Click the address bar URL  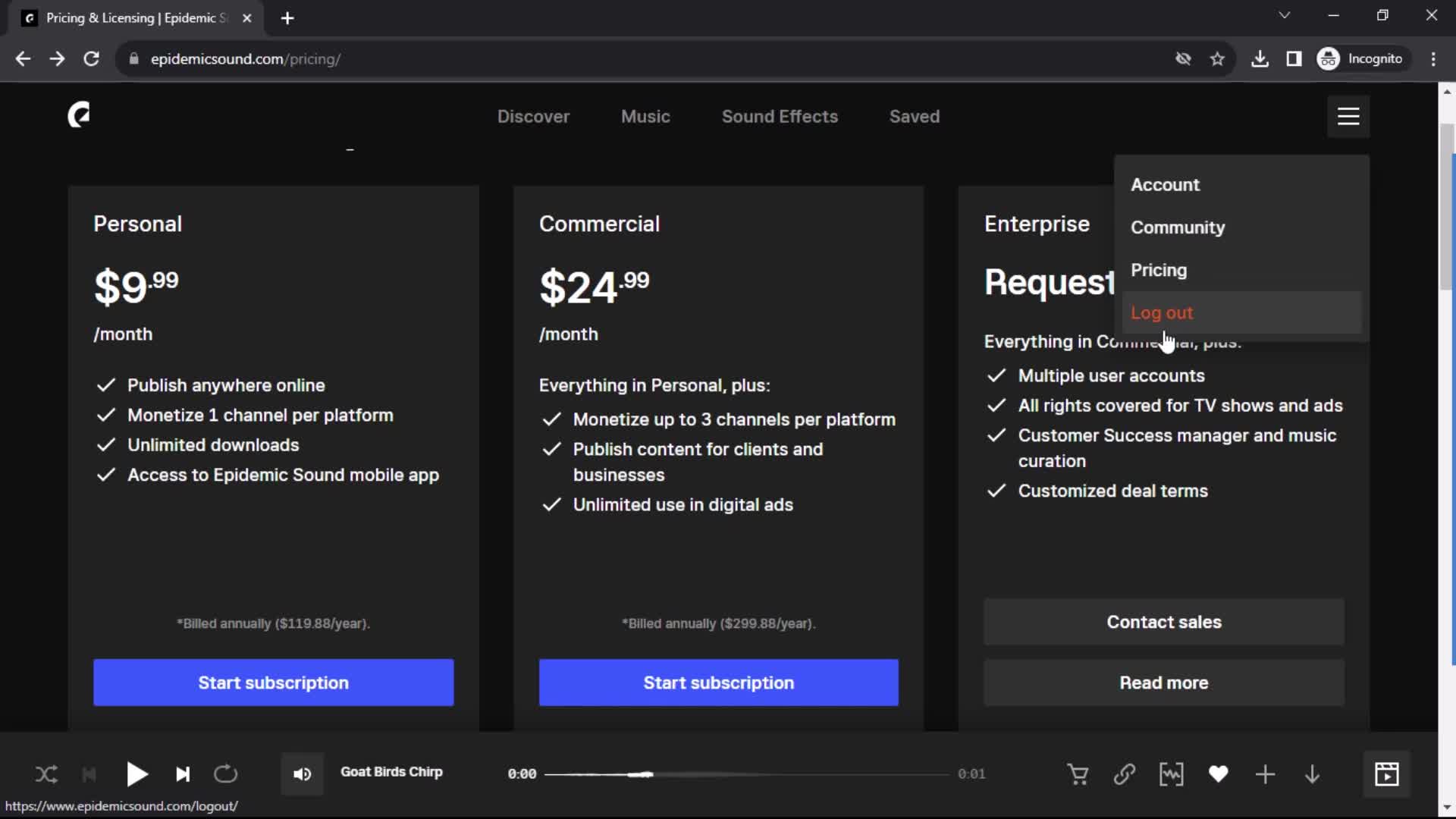(245, 59)
